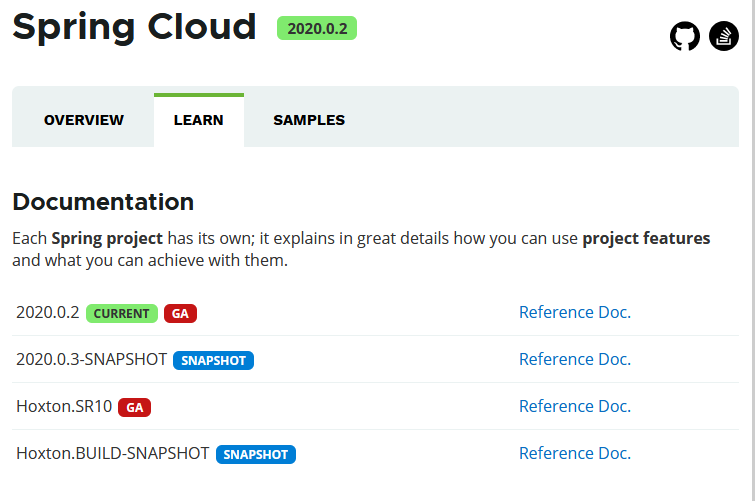The width and height of the screenshot is (755, 501).
Task: Select the Learn tab
Action: click(x=199, y=120)
